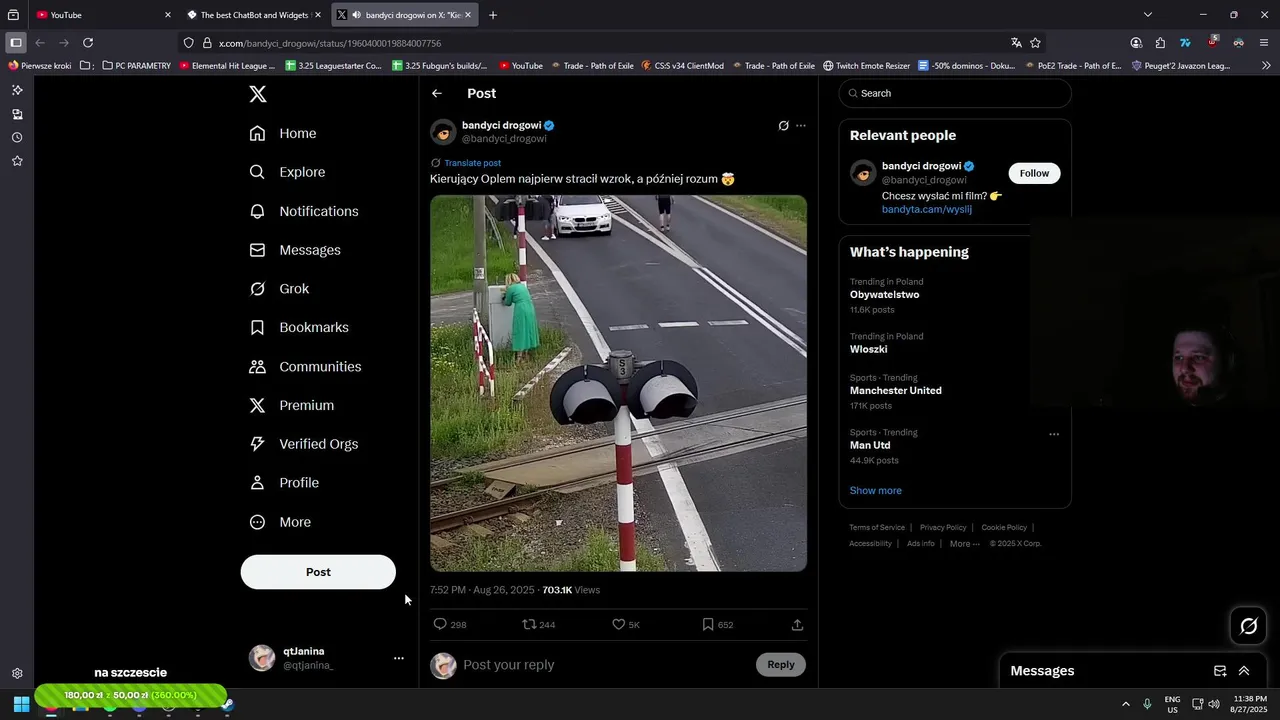Switch to the YouTube tab

click(x=104, y=15)
